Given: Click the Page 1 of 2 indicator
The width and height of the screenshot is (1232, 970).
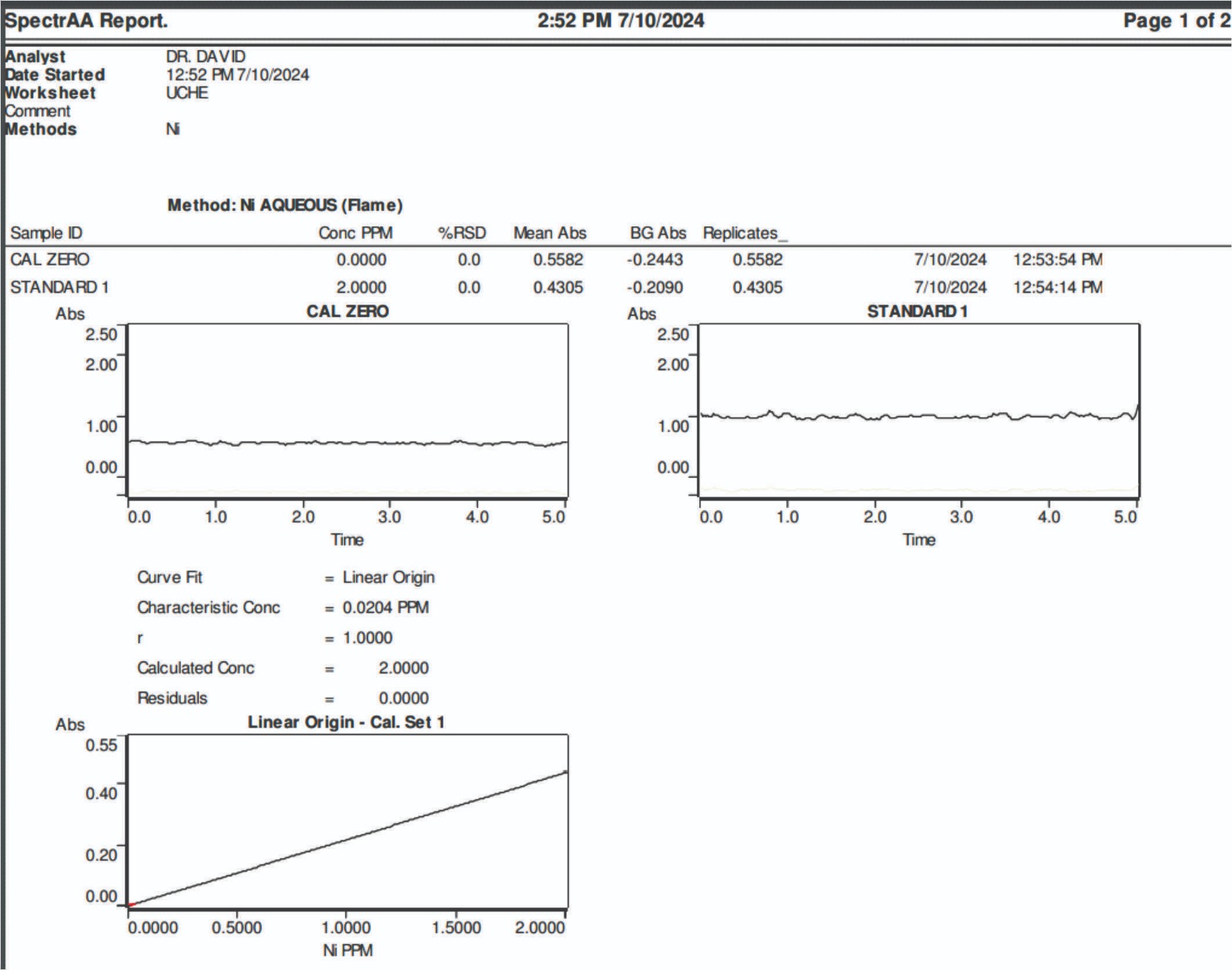Looking at the screenshot, I should [x=1176, y=21].
